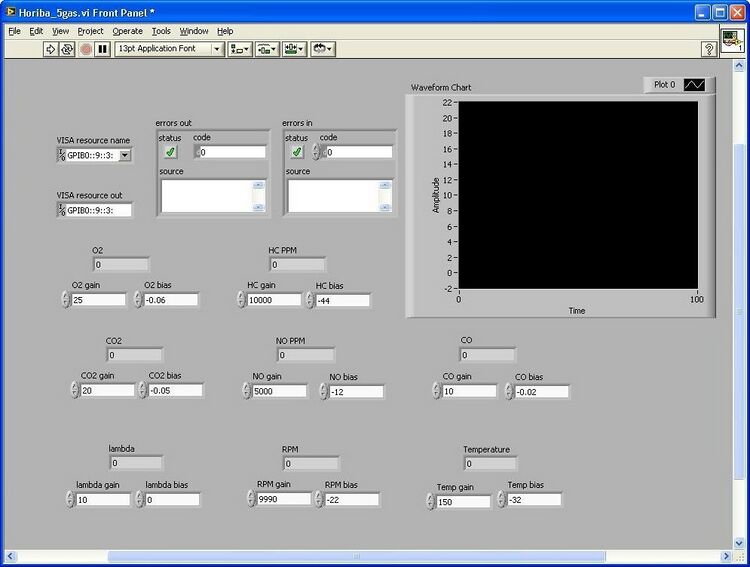This screenshot has height=567, width=750.
Task: Click the vertical scrollbar down arrow
Action: (739, 543)
